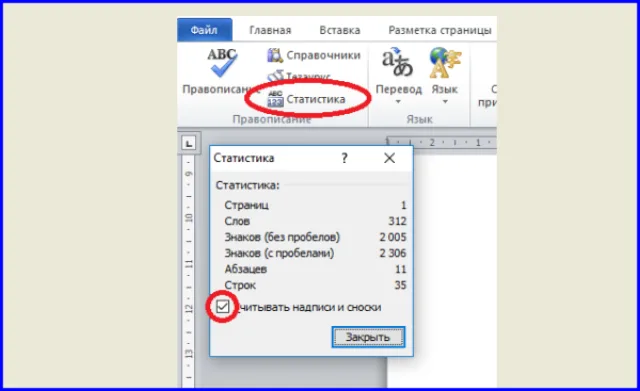Click the value 2 306
The width and height of the screenshot is (640, 391).
[x=393, y=253]
